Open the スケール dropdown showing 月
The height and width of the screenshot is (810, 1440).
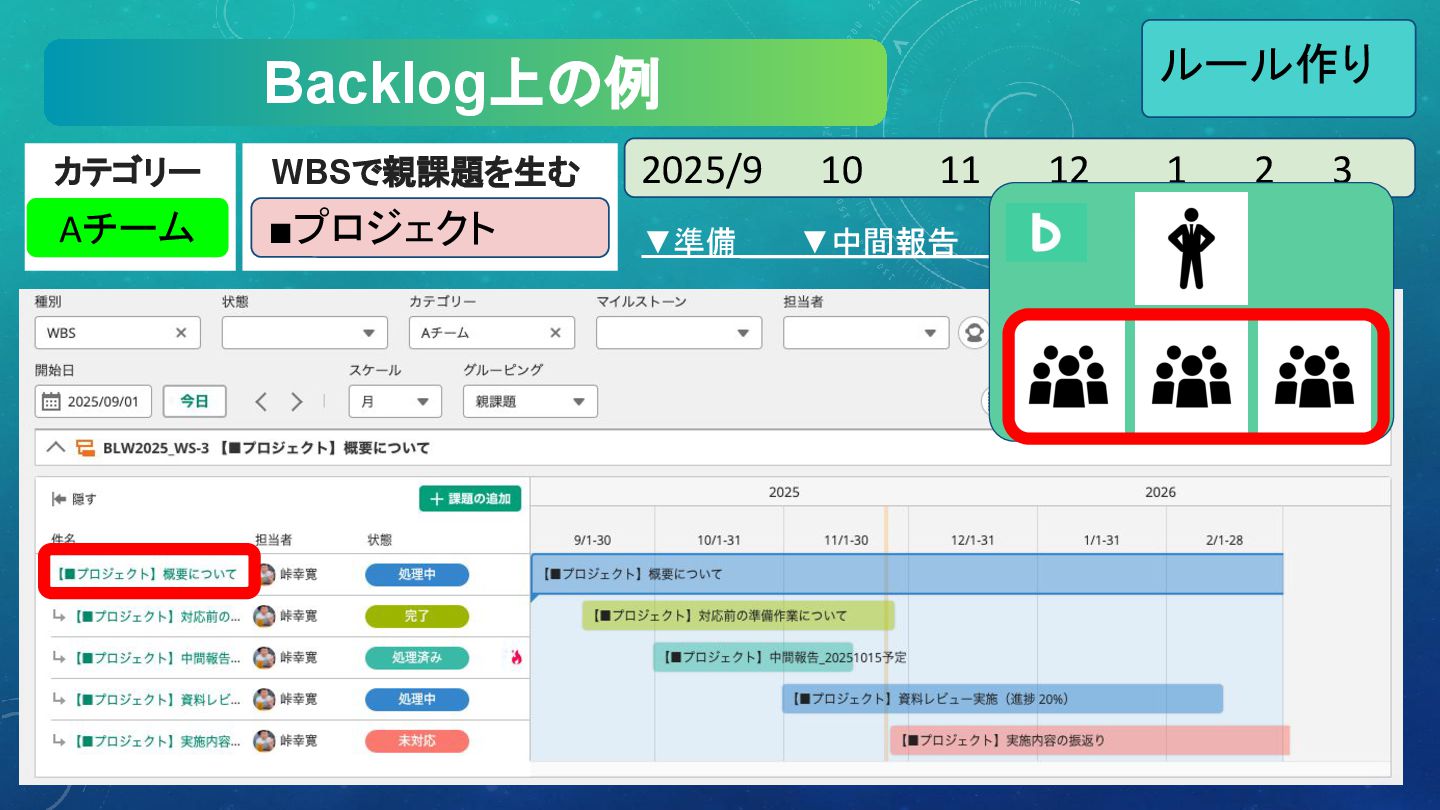tap(395, 401)
